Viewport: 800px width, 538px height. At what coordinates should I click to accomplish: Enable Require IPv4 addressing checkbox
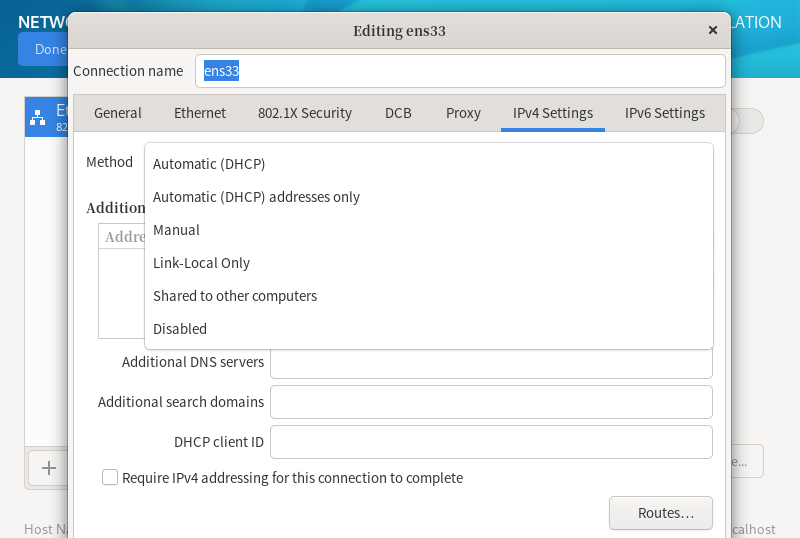click(x=110, y=478)
